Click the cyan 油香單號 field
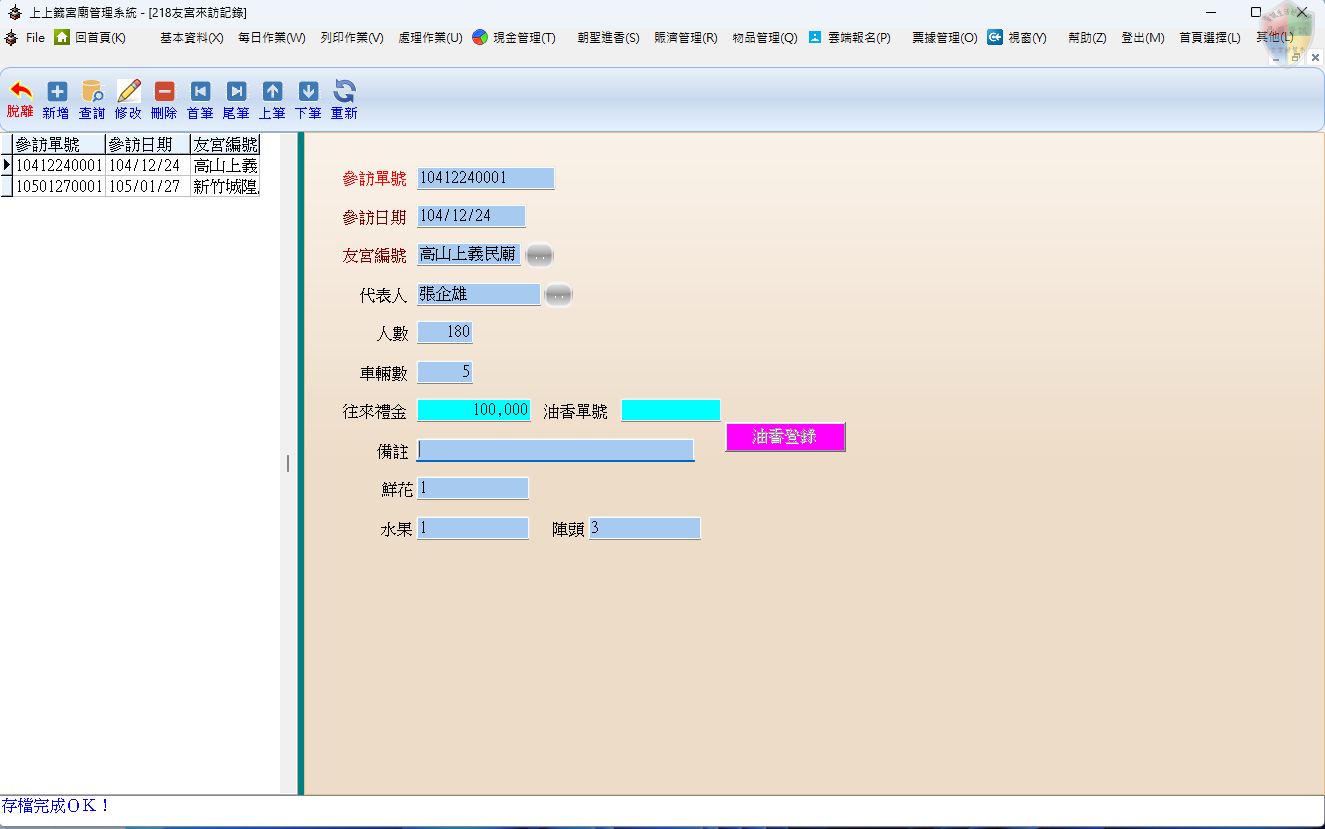Viewport: 1325px width, 829px height. 670,411
